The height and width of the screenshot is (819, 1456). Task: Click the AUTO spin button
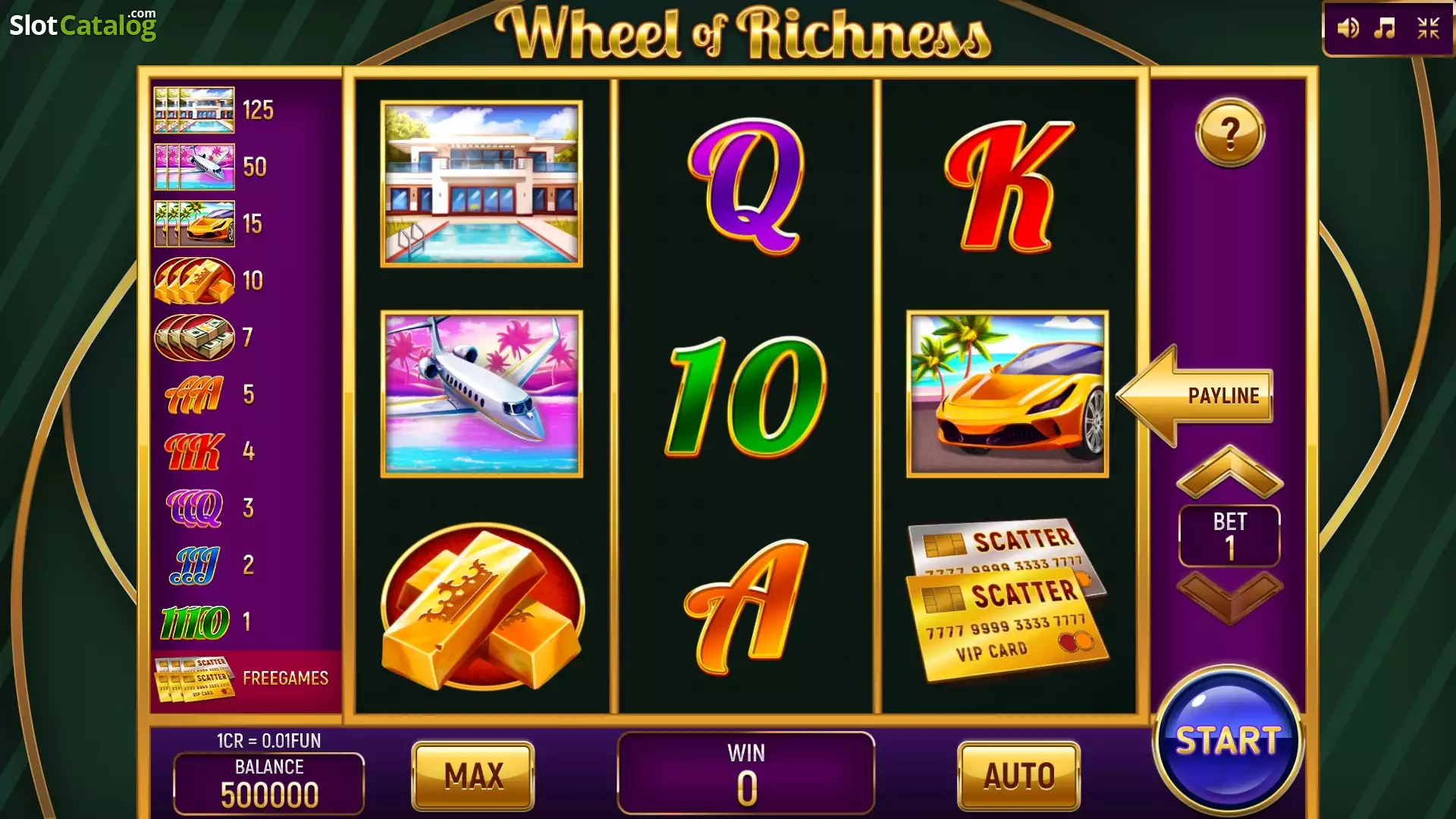[1018, 776]
